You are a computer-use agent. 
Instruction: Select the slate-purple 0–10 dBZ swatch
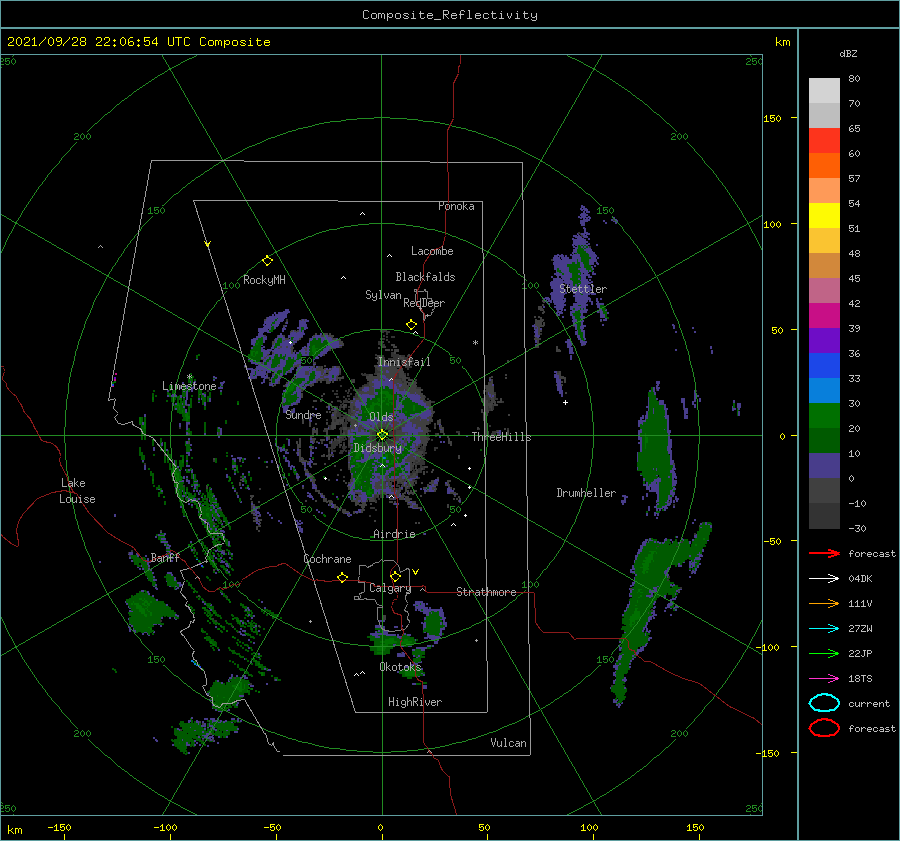click(x=824, y=466)
